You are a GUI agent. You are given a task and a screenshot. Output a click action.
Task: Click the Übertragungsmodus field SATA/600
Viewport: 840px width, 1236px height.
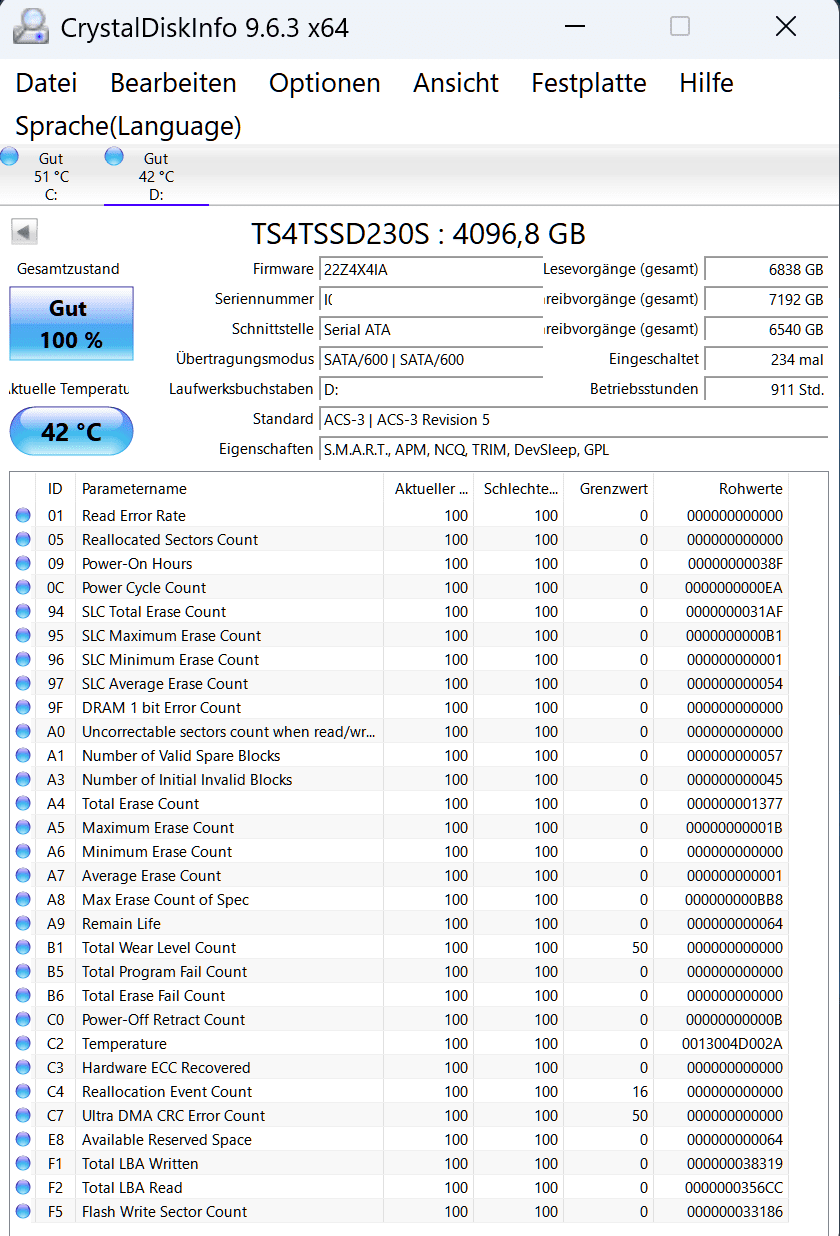pyautogui.click(x=431, y=359)
